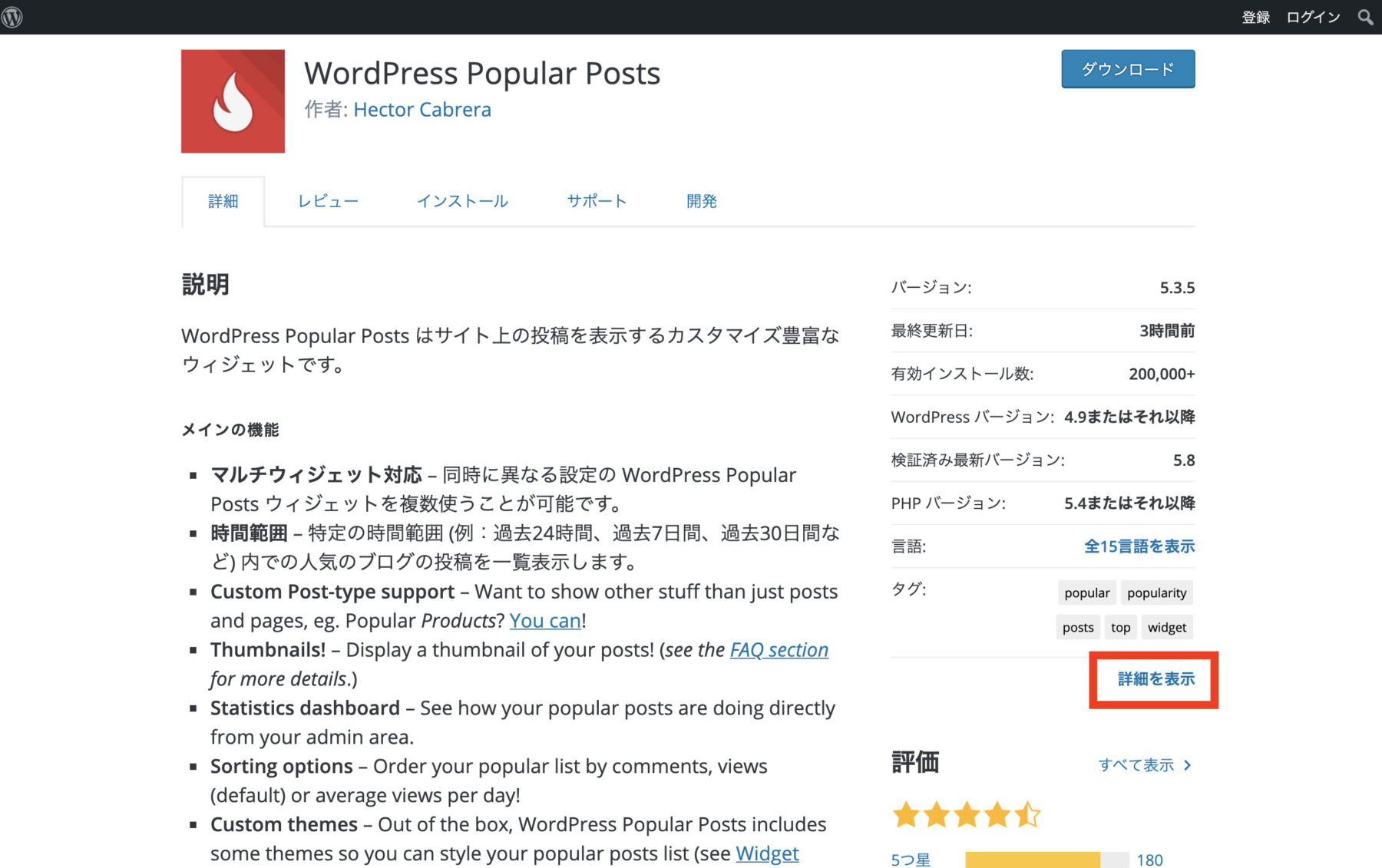Select the posts tag
Screen dimensions: 1382x868
click(x=1078, y=627)
